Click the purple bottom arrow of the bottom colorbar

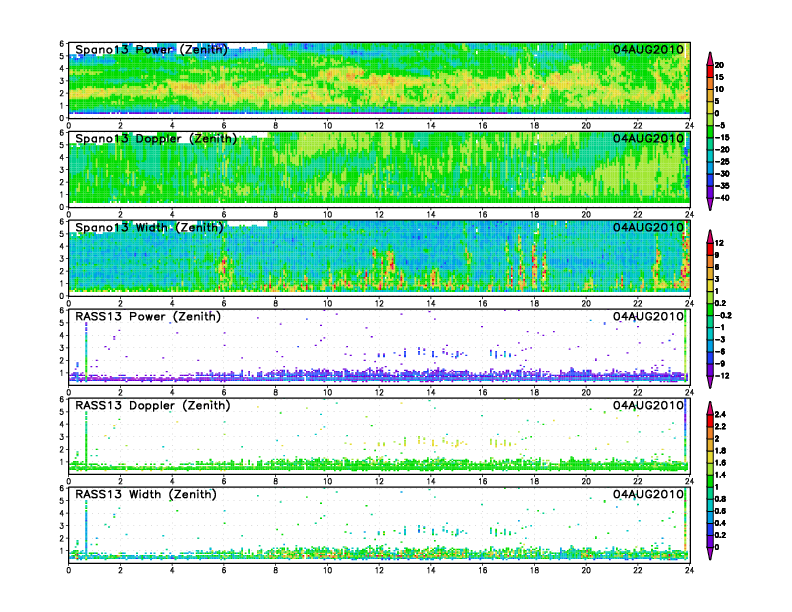click(x=710, y=553)
